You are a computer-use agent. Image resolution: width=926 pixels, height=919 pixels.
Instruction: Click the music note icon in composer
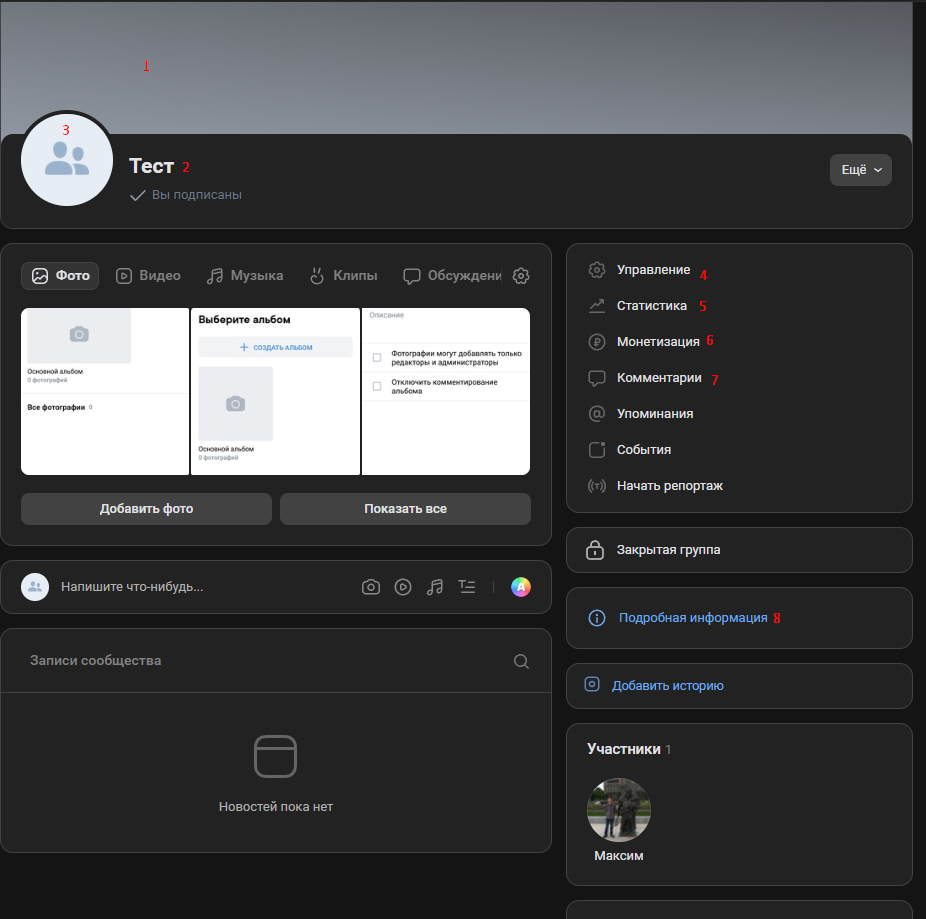click(x=435, y=587)
